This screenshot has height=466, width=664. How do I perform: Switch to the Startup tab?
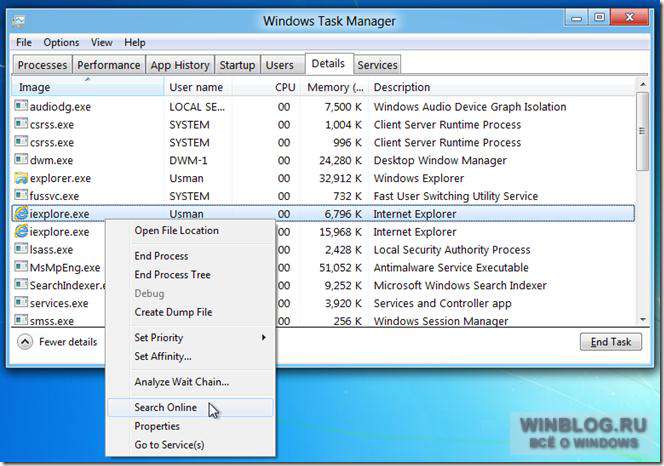coord(237,65)
